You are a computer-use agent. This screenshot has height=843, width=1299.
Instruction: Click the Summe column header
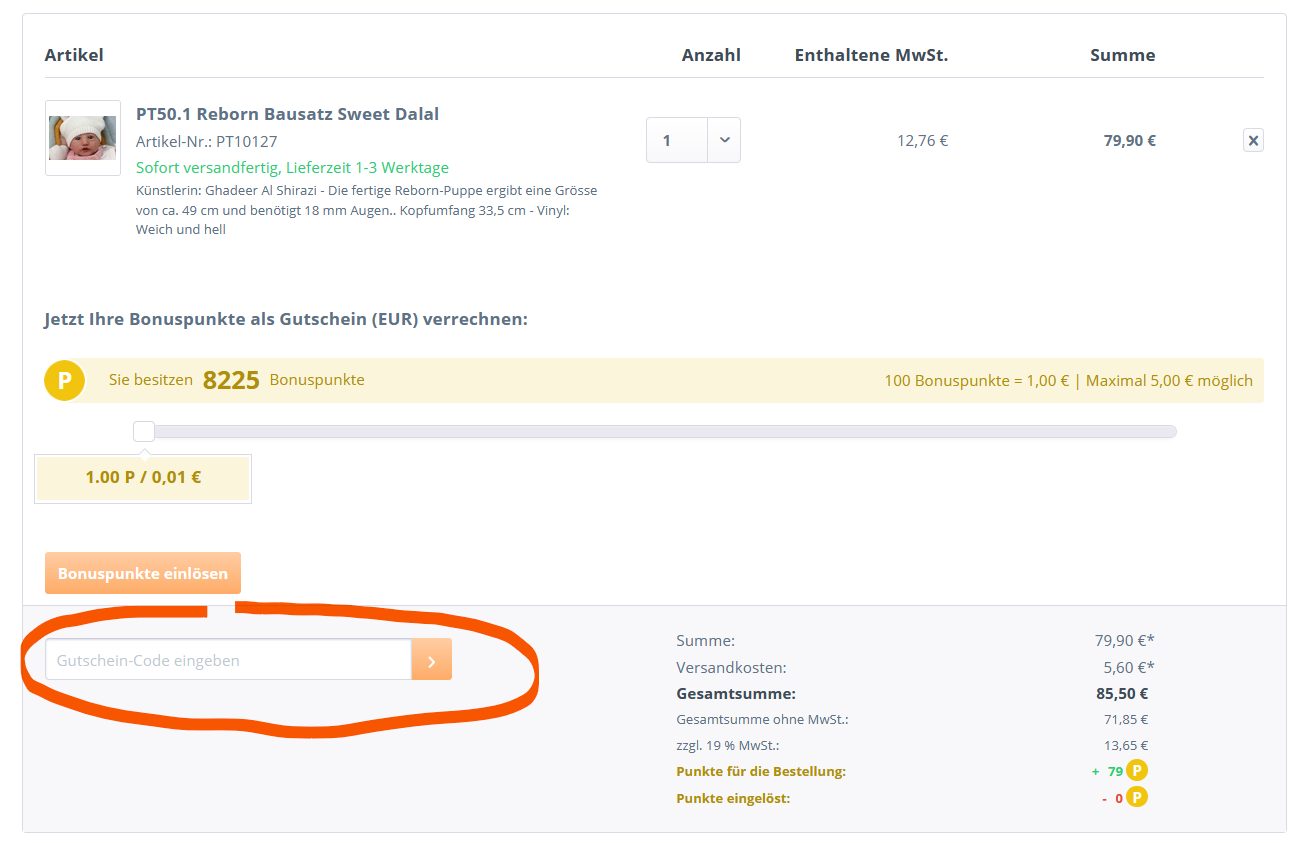(x=1122, y=55)
